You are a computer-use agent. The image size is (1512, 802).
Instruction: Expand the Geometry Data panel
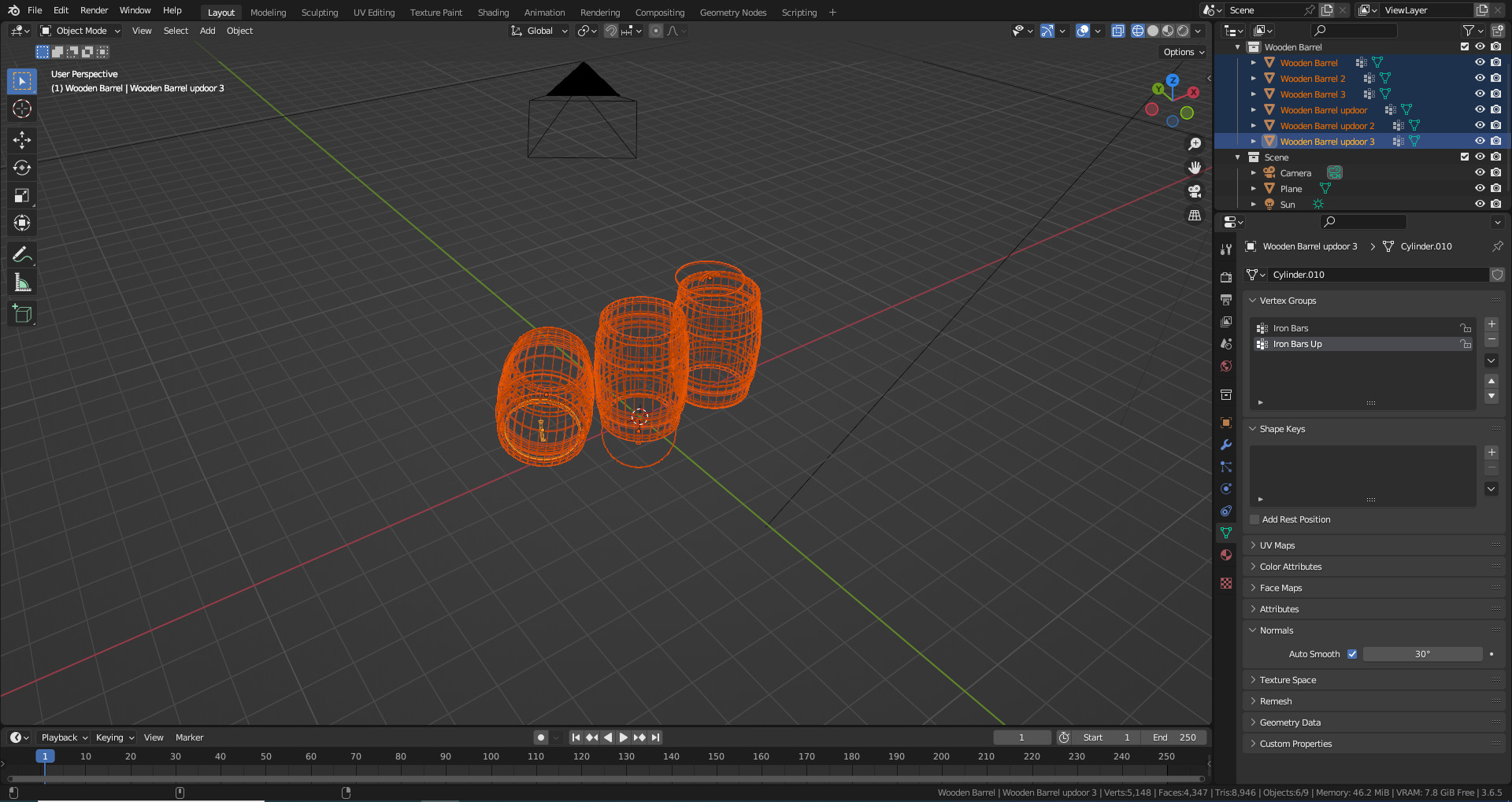(1374, 723)
